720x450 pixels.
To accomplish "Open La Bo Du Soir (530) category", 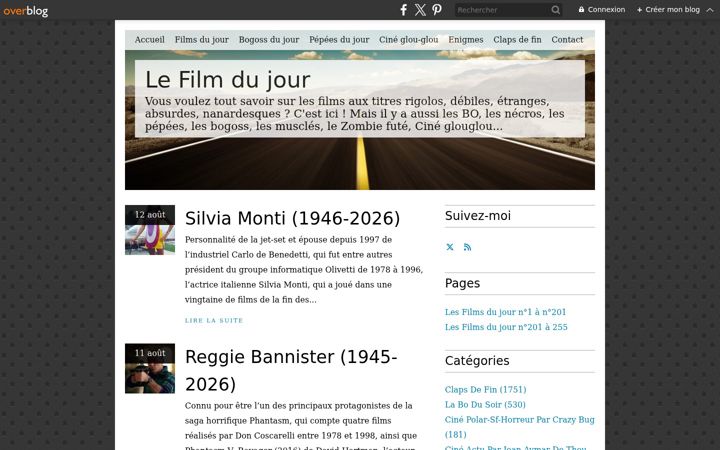I will 485,405.
